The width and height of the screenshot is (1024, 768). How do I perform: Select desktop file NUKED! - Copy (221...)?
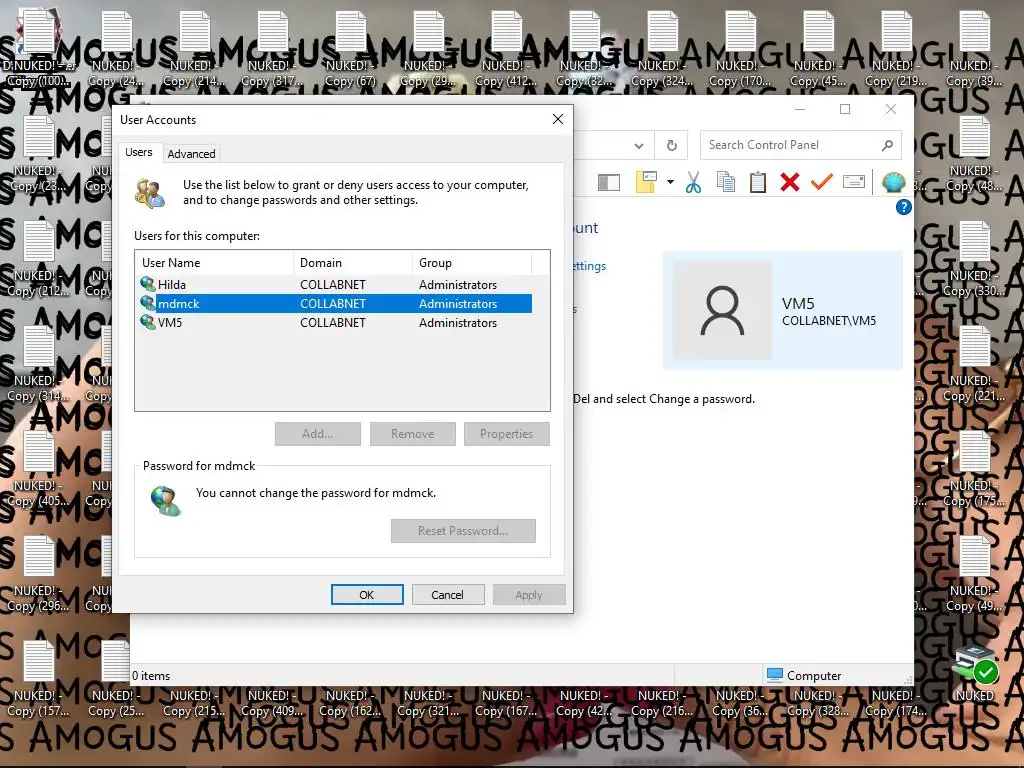[974, 364]
